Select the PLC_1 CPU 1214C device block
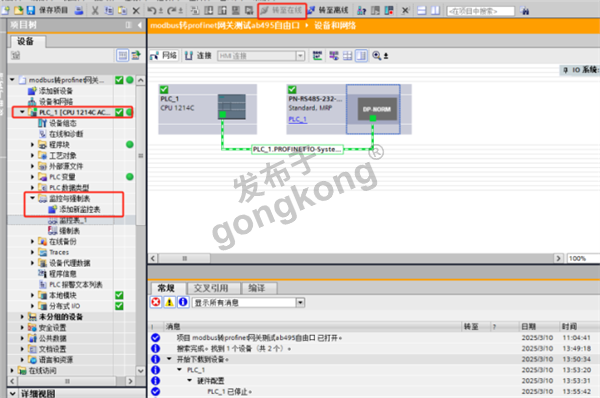The height and width of the screenshot is (398, 600). click(207, 109)
